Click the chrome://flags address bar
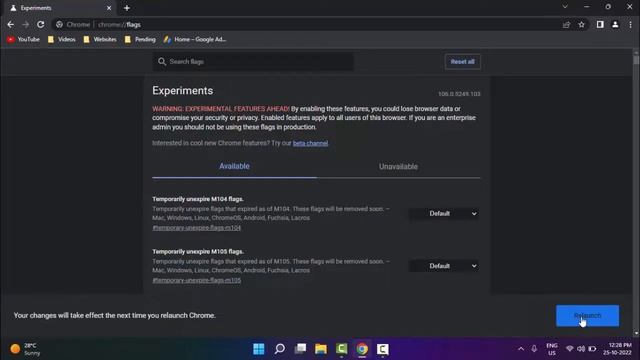Screen dimensions: 640x360 [306, 24]
